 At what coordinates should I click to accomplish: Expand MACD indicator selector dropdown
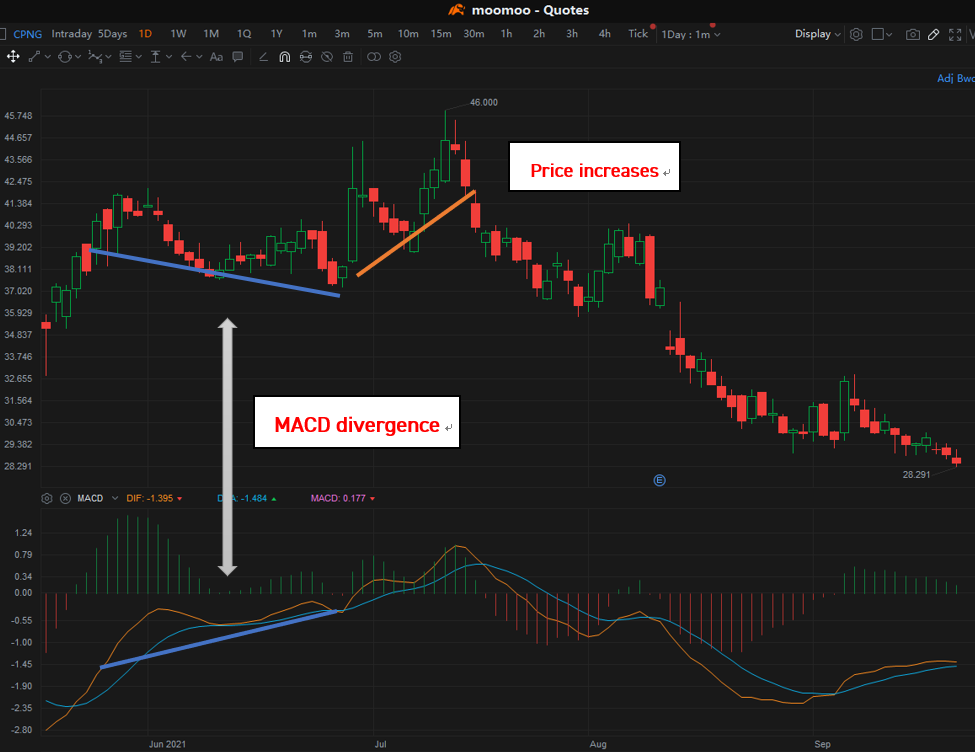[x=115, y=498]
